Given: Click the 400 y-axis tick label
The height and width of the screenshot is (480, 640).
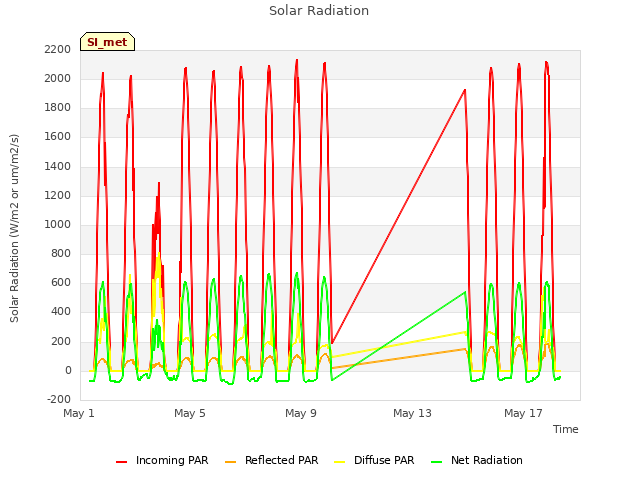Looking at the screenshot, I should coord(61,311).
